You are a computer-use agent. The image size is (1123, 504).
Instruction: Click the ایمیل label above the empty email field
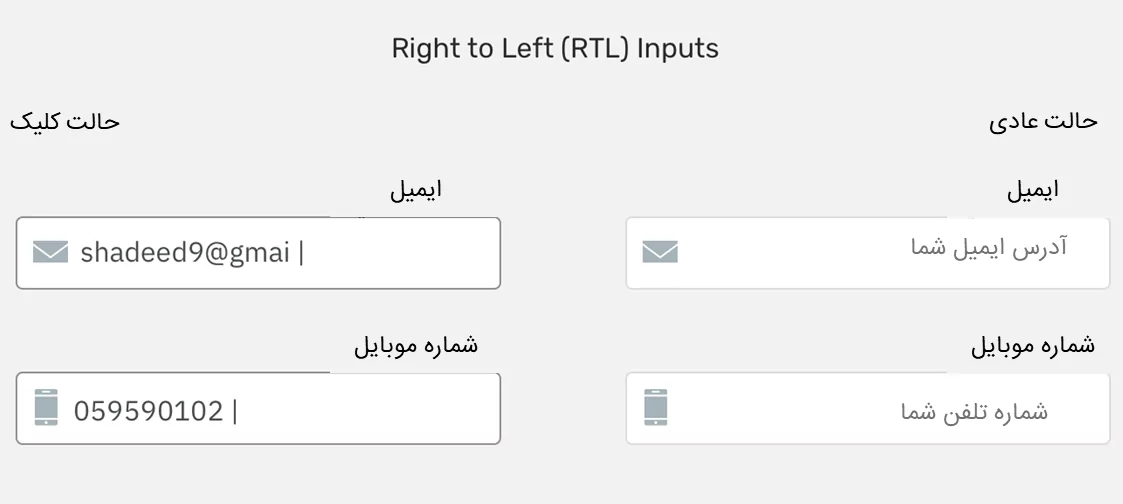(1033, 190)
